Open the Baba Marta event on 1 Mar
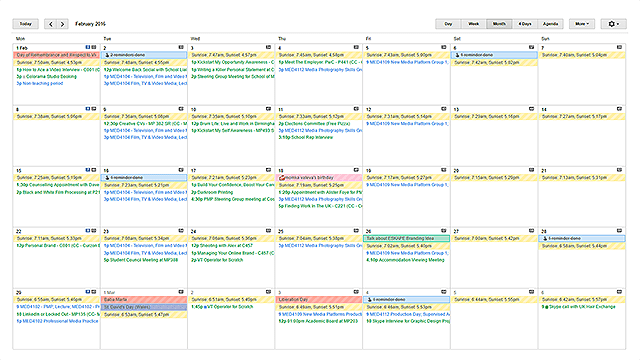Image resolution: width=640 pixels, height=360 pixels. tap(144, 300)
